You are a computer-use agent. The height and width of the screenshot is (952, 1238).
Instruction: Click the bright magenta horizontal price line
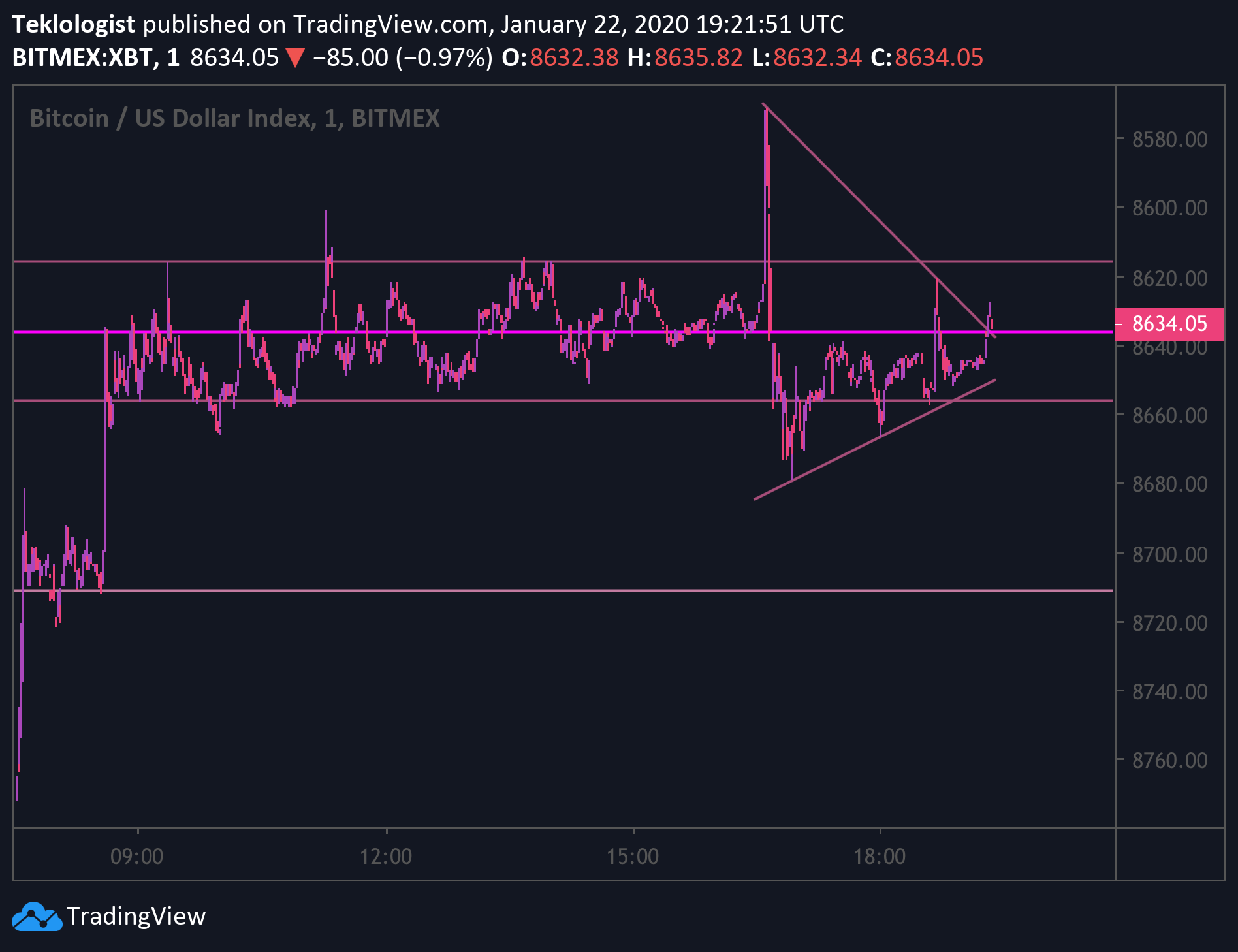pyautogui.click(x=563, y=332)
